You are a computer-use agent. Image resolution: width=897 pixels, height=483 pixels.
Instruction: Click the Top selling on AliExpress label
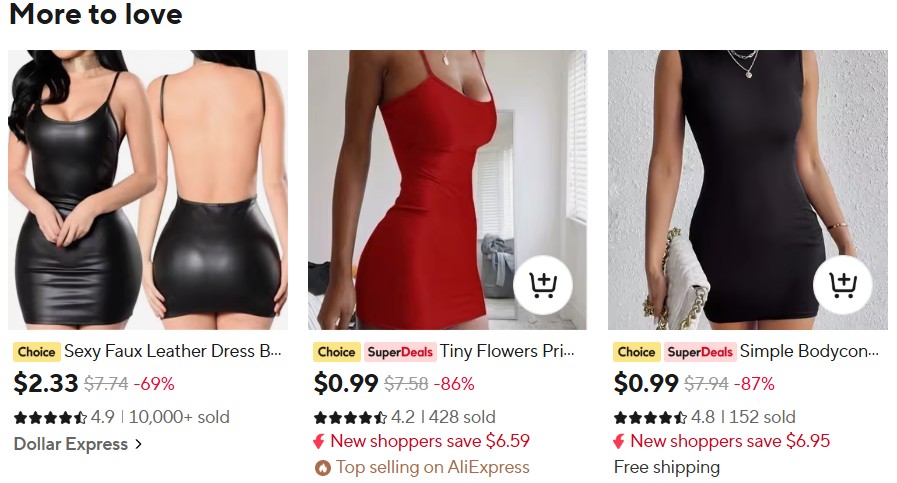(432, 468)
